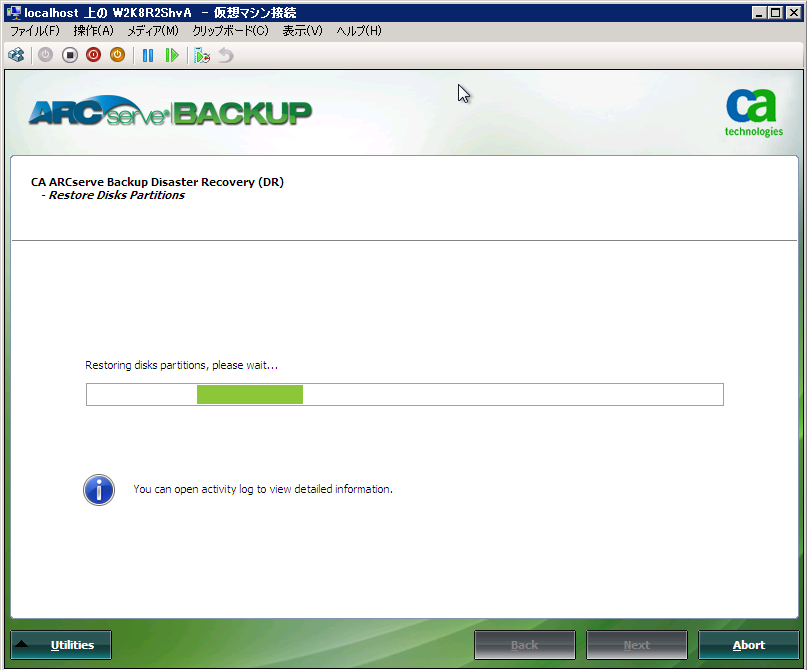The image size is (807, 670).
Task: Click the Next button
Action: (637, 645)
